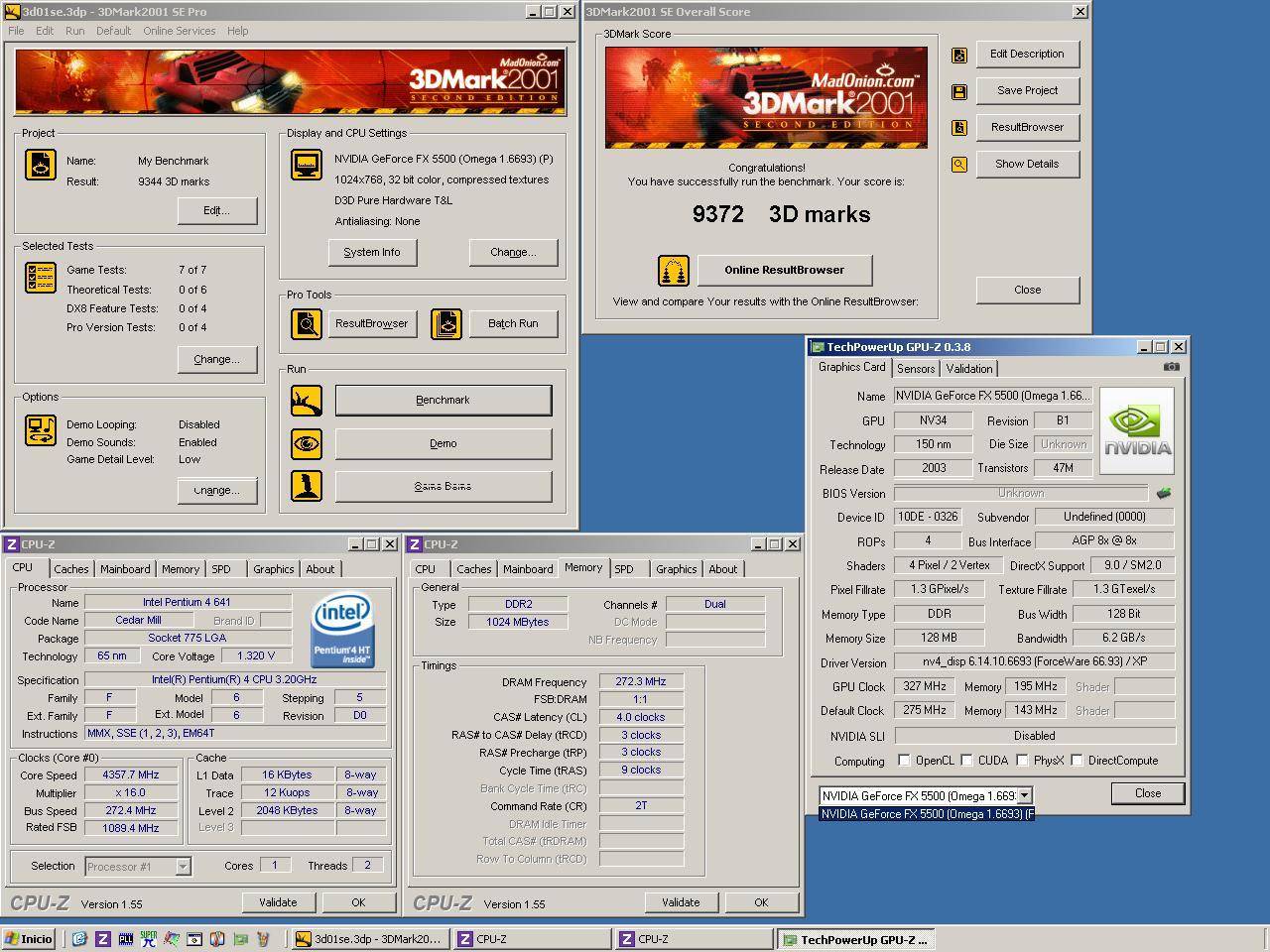
Task: Expand the GPU selection dropdown in GPU-Z
Action: pos(1024,795)
